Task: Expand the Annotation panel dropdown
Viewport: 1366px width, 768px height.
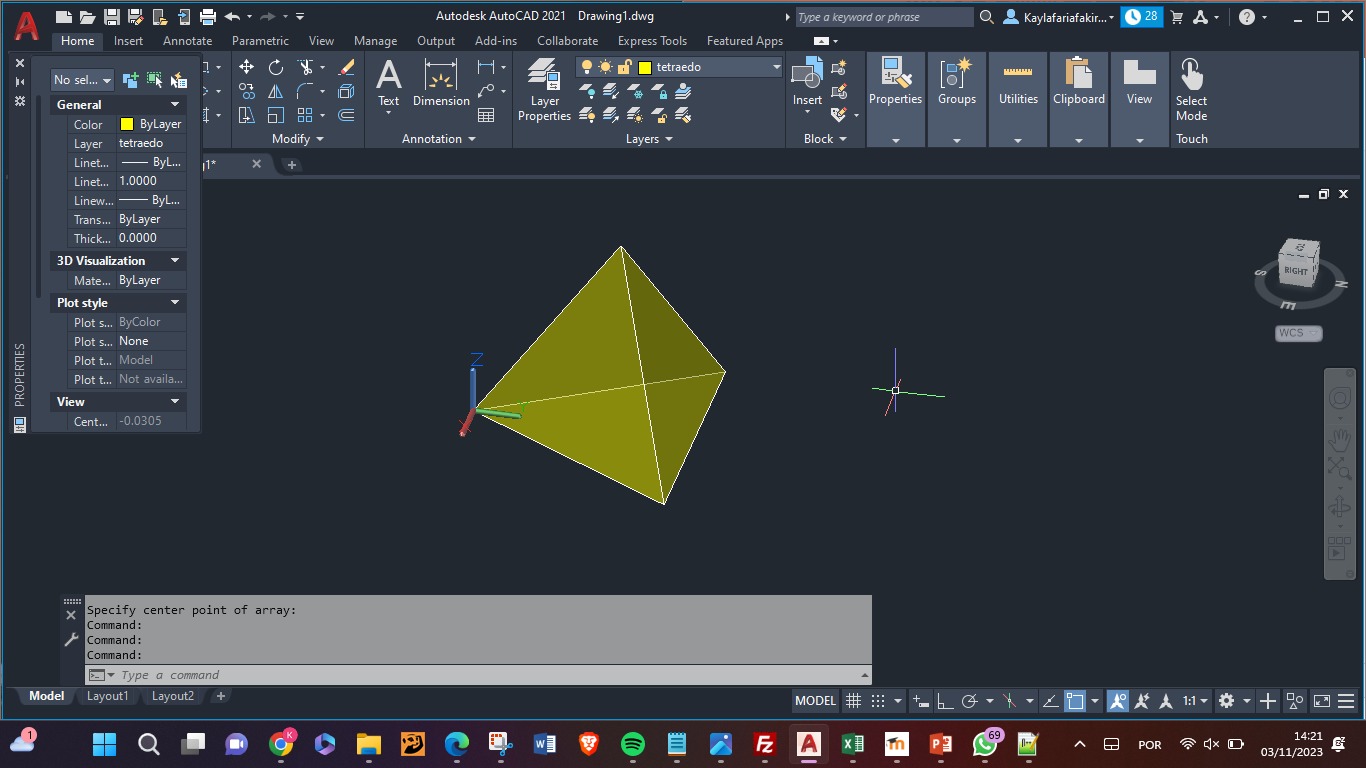Action: click(x=439, y=139)
